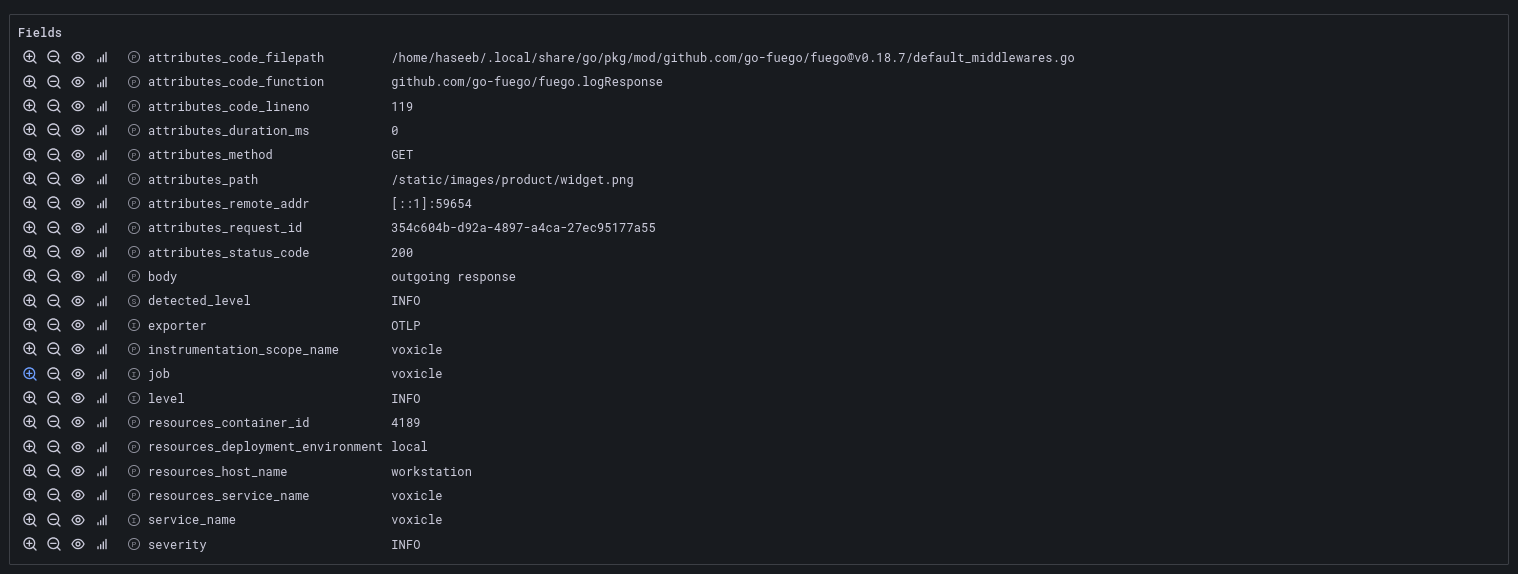Click zoom-in filter icon for job

pos(30,374)
